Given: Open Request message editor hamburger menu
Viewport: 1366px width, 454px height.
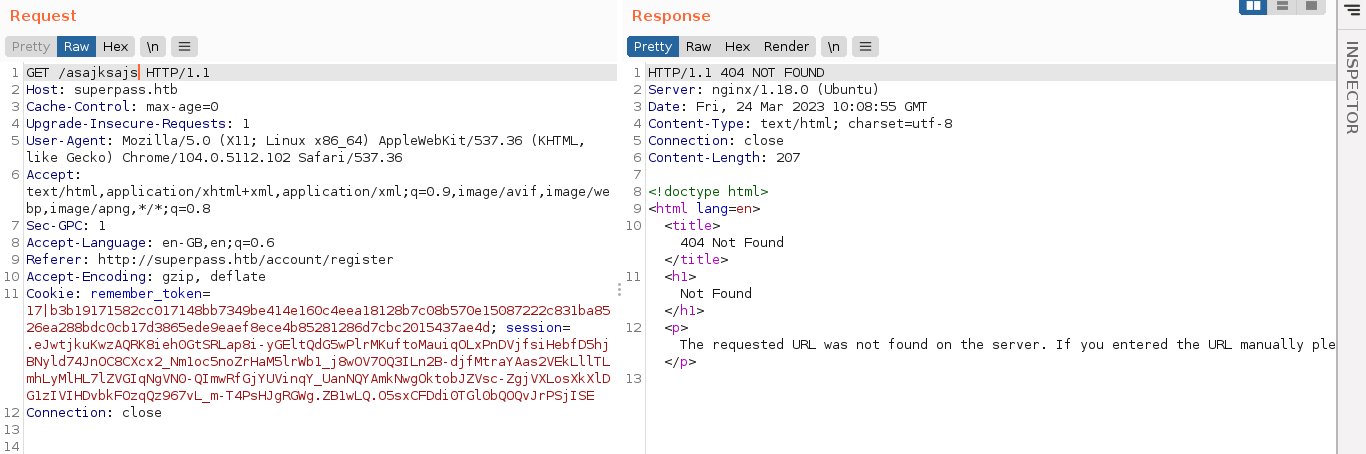Looking at the screenshot, I should 184,46.
